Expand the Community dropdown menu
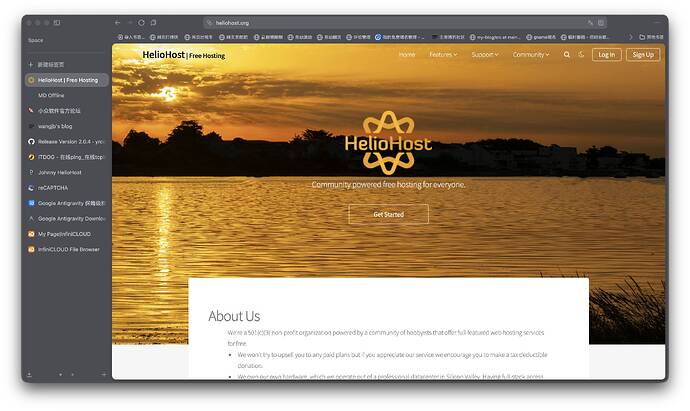 (x=531, y=55)
